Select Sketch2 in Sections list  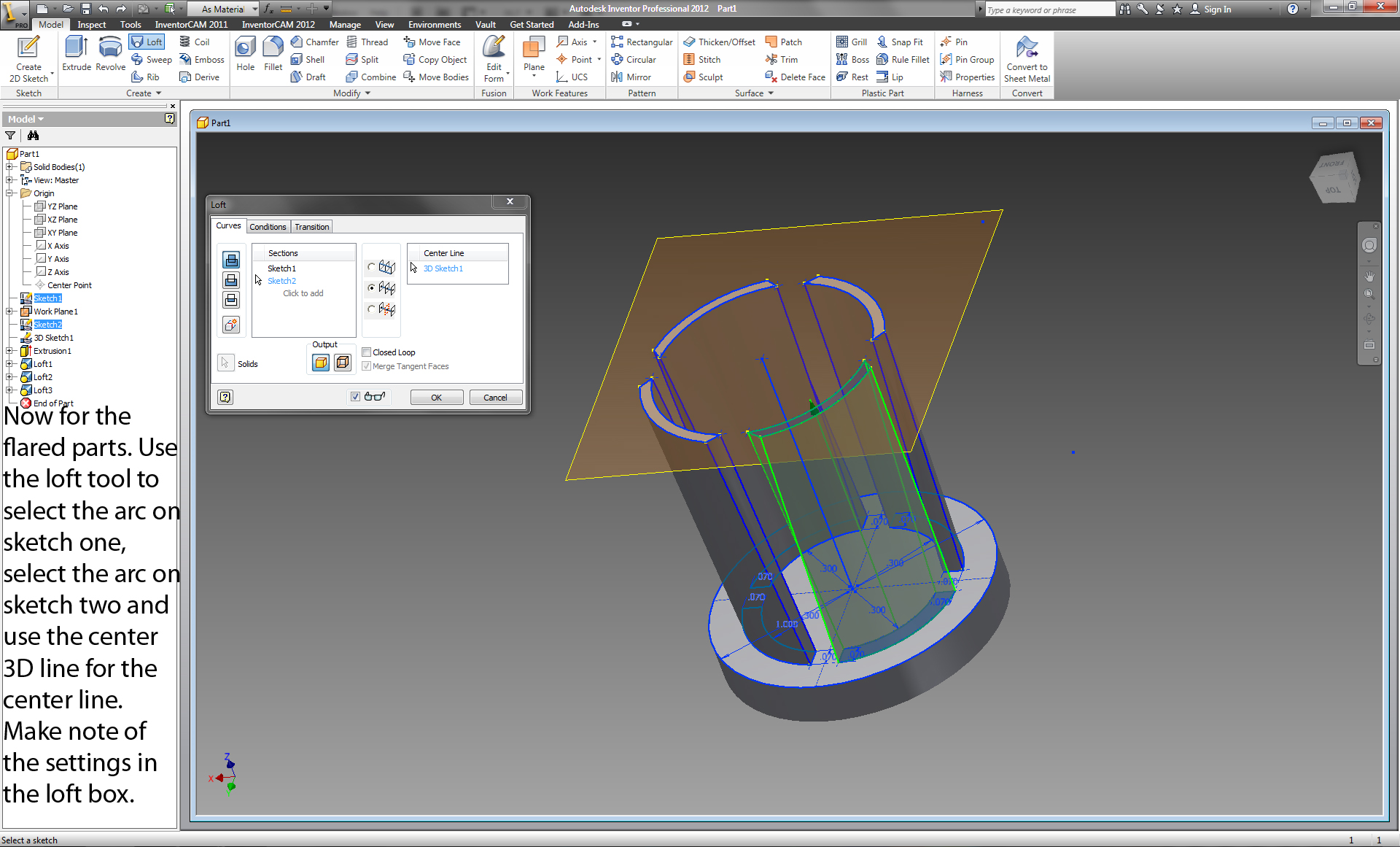click(281, 281)
